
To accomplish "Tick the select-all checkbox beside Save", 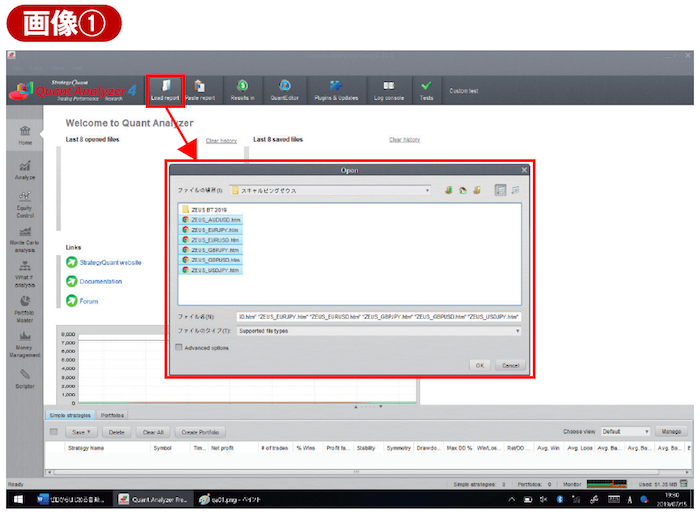I will pos(54,432).
